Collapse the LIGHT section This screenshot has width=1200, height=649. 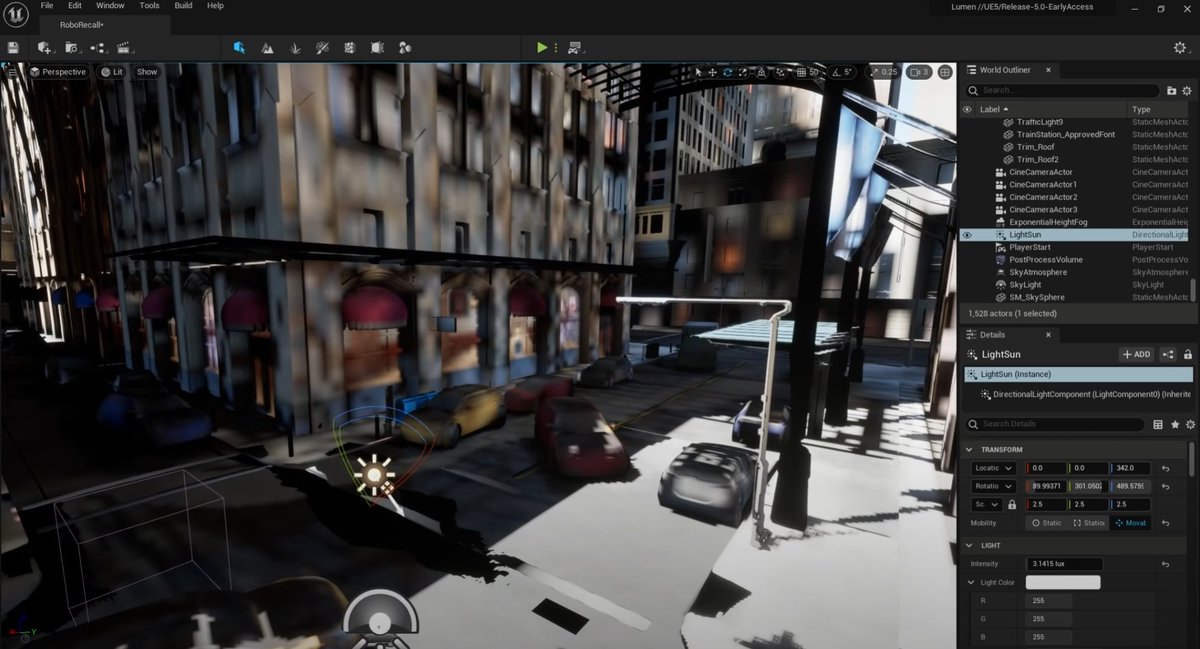tap(970, 545)
